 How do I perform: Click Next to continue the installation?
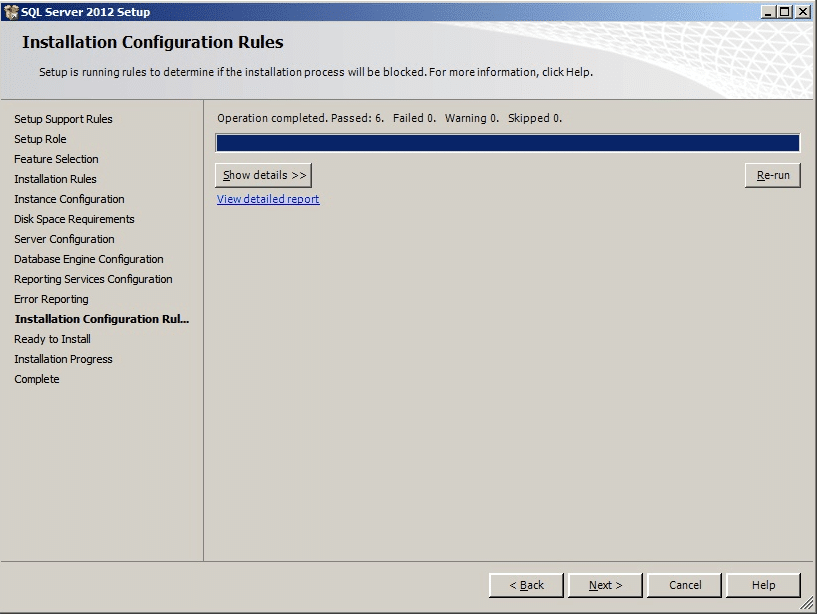click(x=604, y=585)
